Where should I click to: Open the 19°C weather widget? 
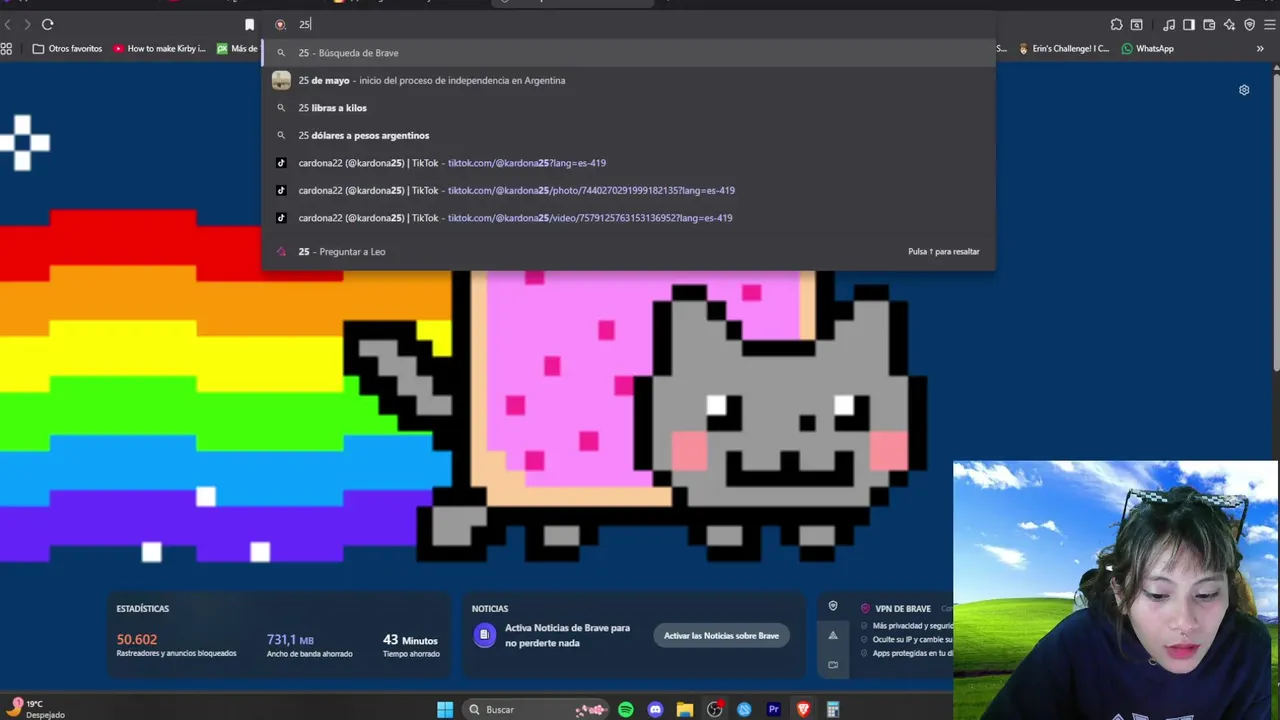pyautogui.click(x=37, y=709)
